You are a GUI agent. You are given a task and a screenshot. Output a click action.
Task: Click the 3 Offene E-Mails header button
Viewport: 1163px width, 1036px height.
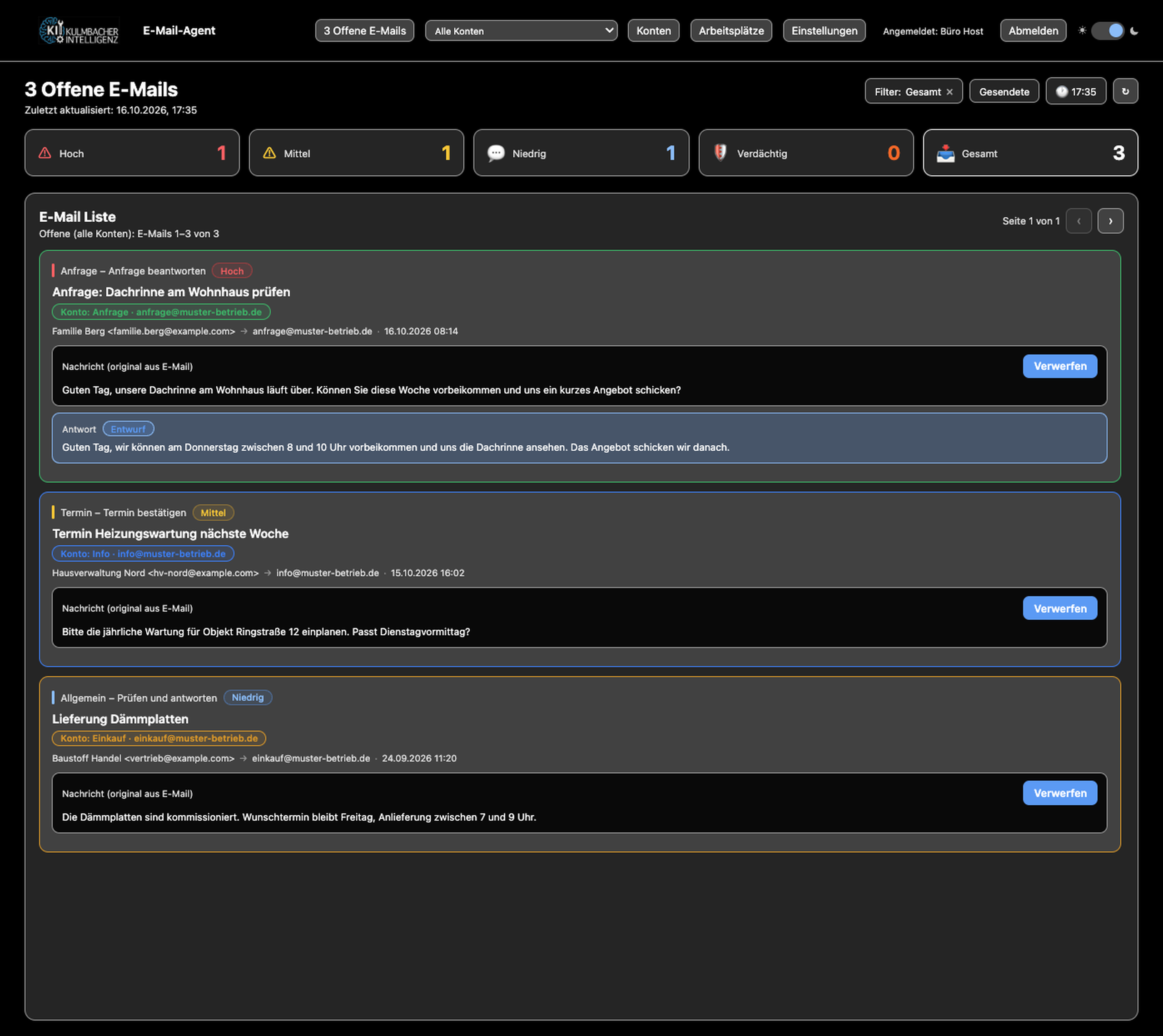(x=364, y=31)
